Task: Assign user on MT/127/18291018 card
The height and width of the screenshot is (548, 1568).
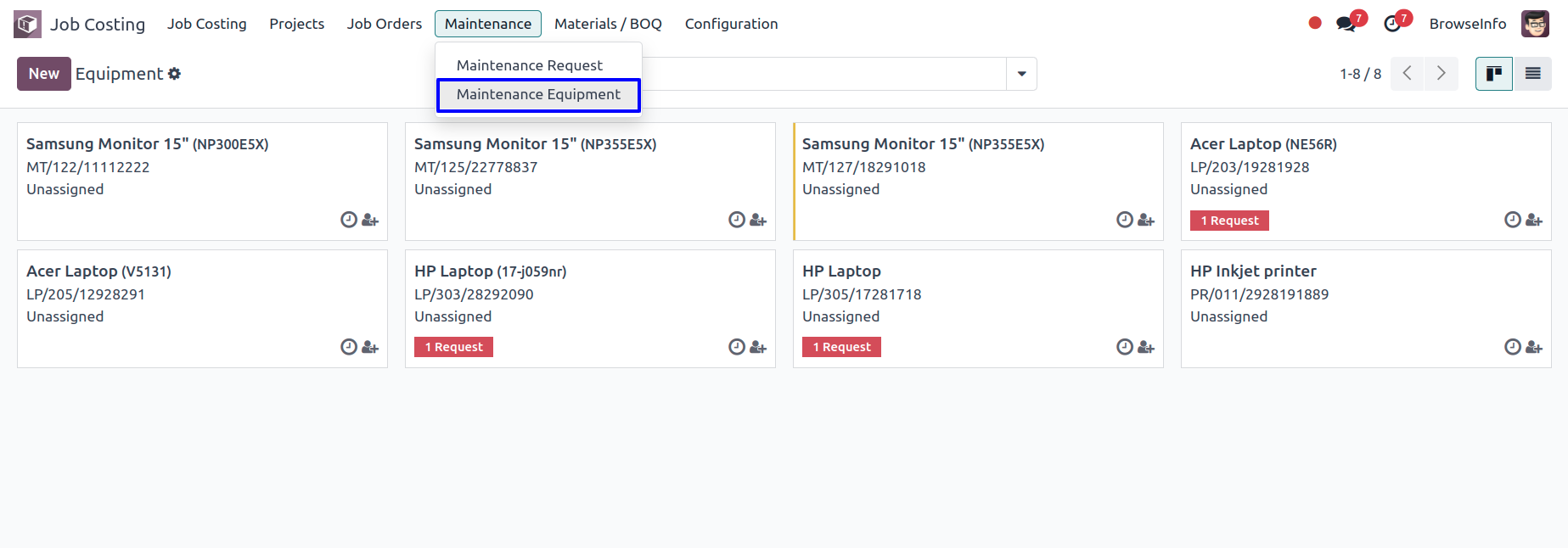Action: coord(1146,221)
